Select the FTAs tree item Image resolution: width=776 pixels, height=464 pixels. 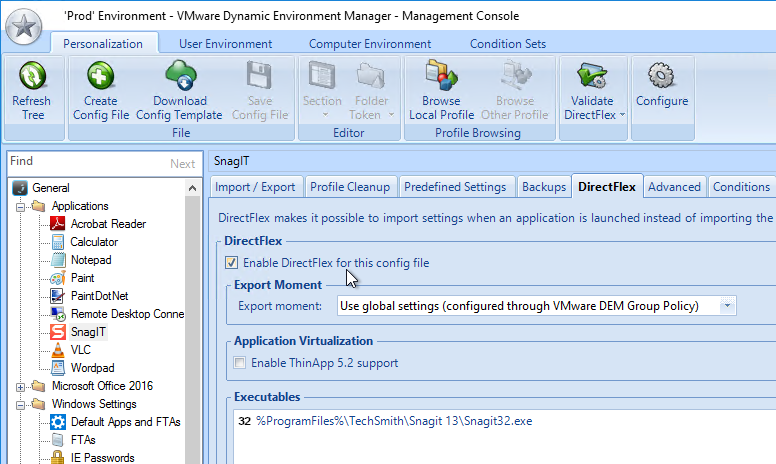pyautogui.click(x=83, y=440)
